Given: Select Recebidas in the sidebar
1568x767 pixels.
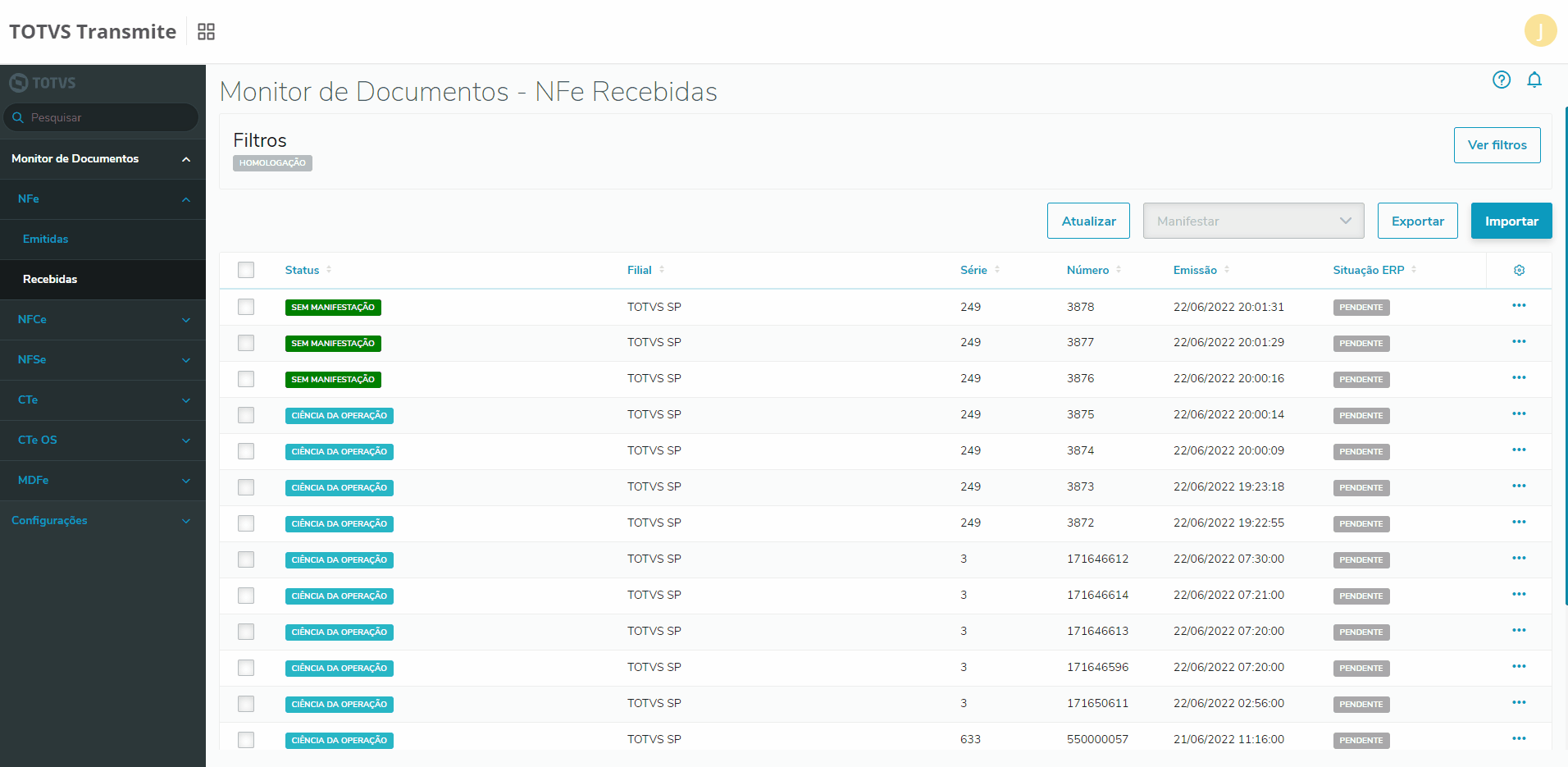Looking at the screenshot, I should [x=103, y=280].
